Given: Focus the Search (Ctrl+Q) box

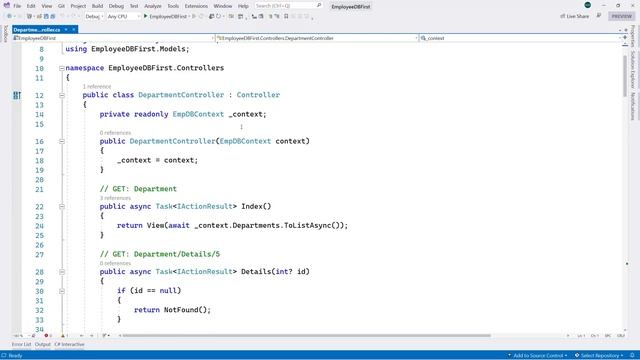Looking at the screenshot, I should point(288,6).
